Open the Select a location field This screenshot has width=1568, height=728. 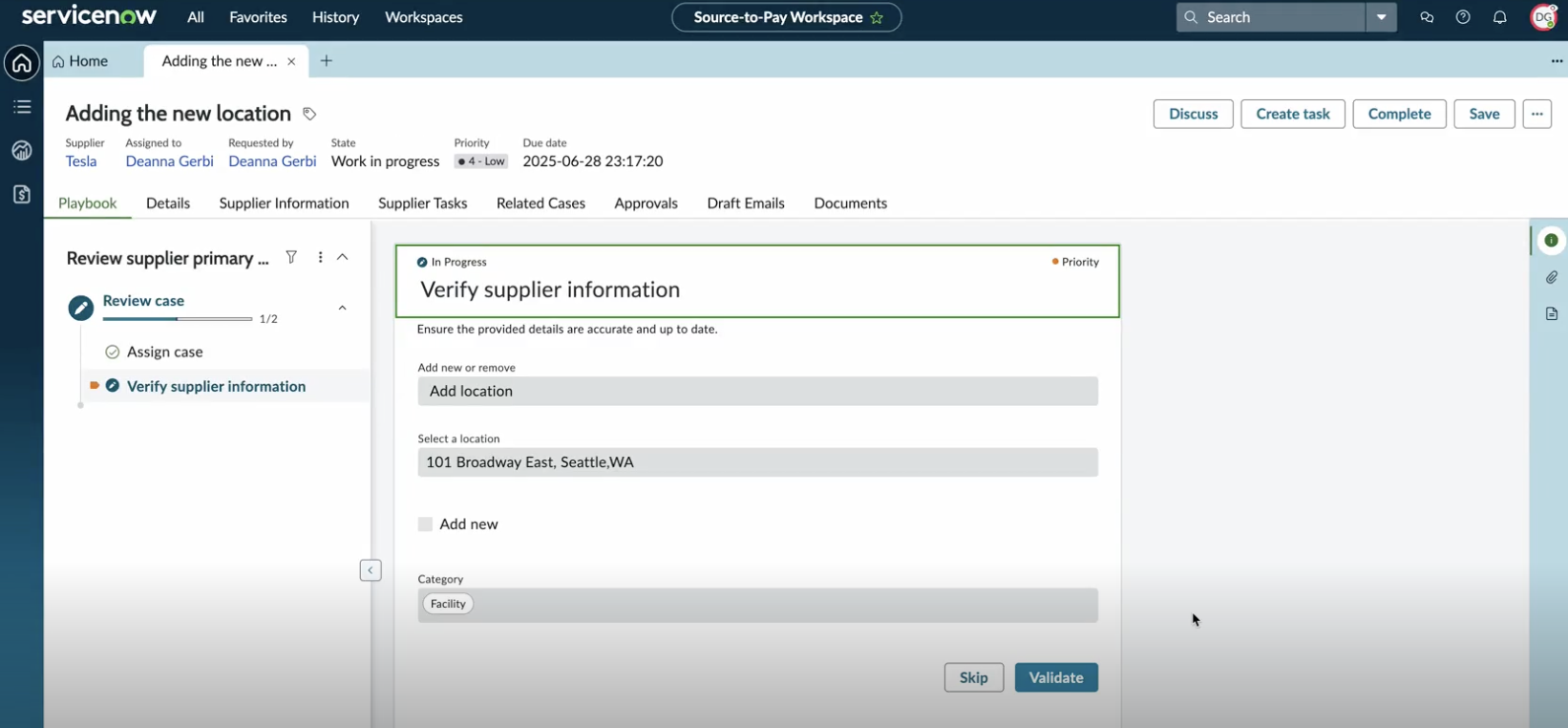757,462
